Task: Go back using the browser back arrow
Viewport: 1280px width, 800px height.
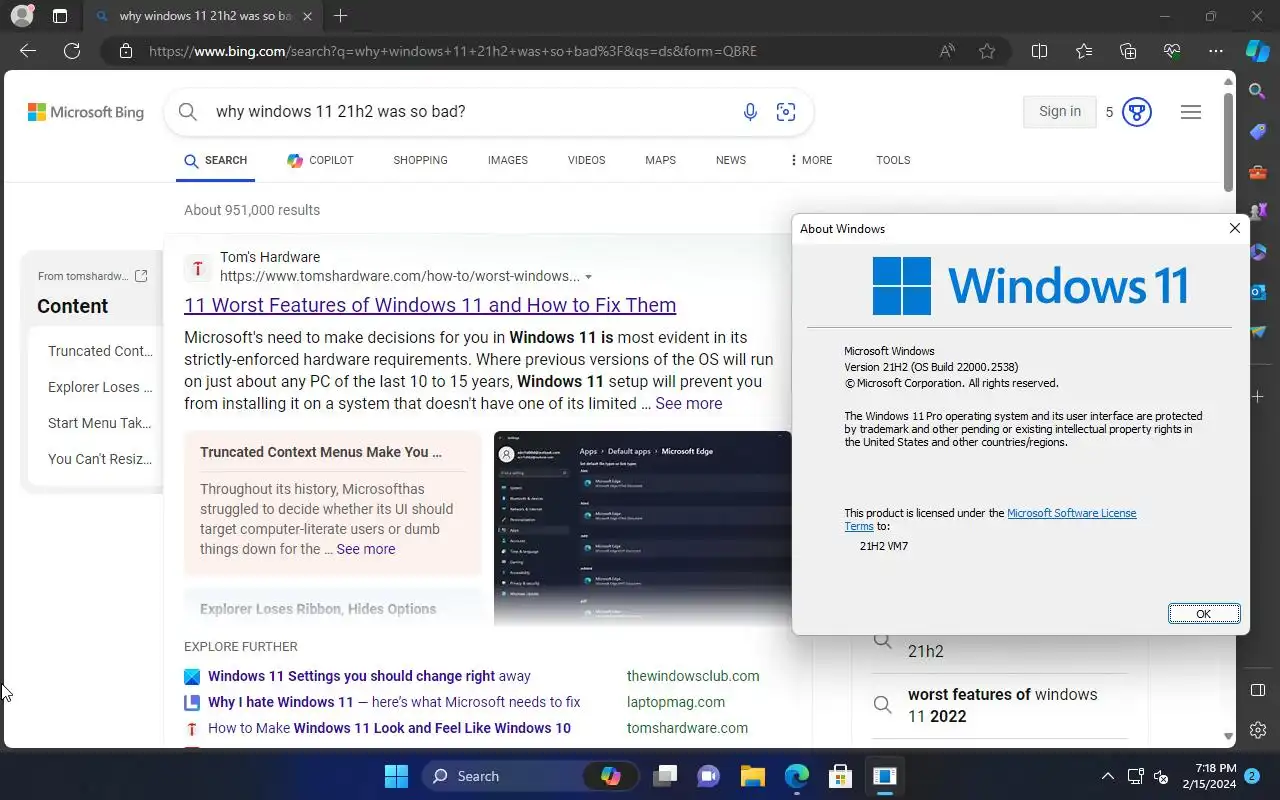Action: pyautogui.click(x=28, y=51)
